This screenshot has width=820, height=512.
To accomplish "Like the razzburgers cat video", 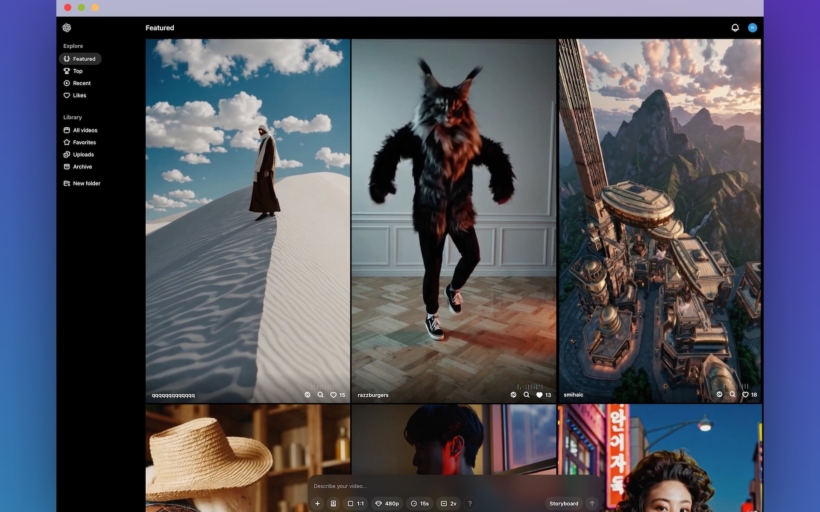I will click(x=540, y=395).
